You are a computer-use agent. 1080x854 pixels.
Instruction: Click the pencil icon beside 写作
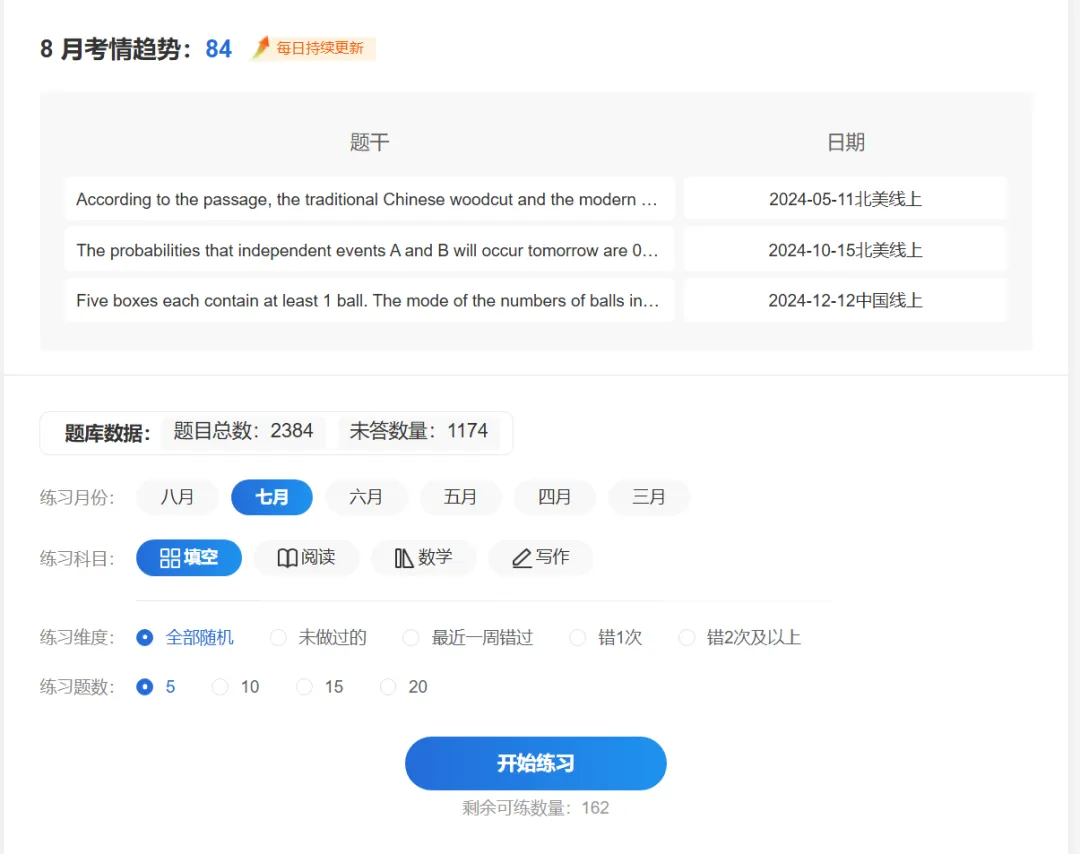pyautogui.click(x=520, y=558)
